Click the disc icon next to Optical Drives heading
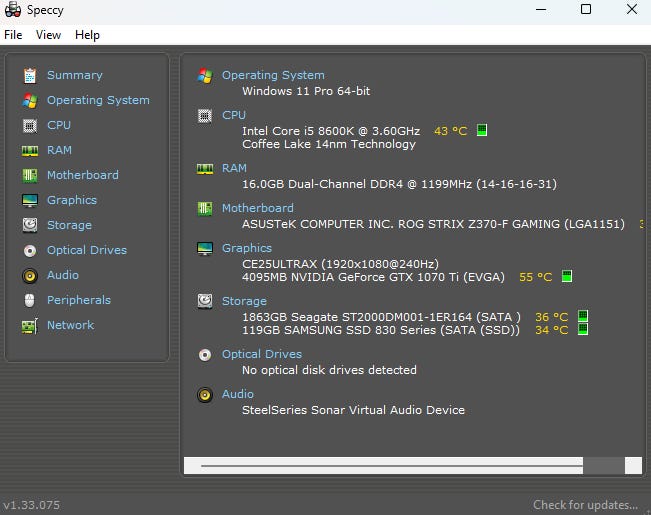651x515 pixels. [205, 355]
